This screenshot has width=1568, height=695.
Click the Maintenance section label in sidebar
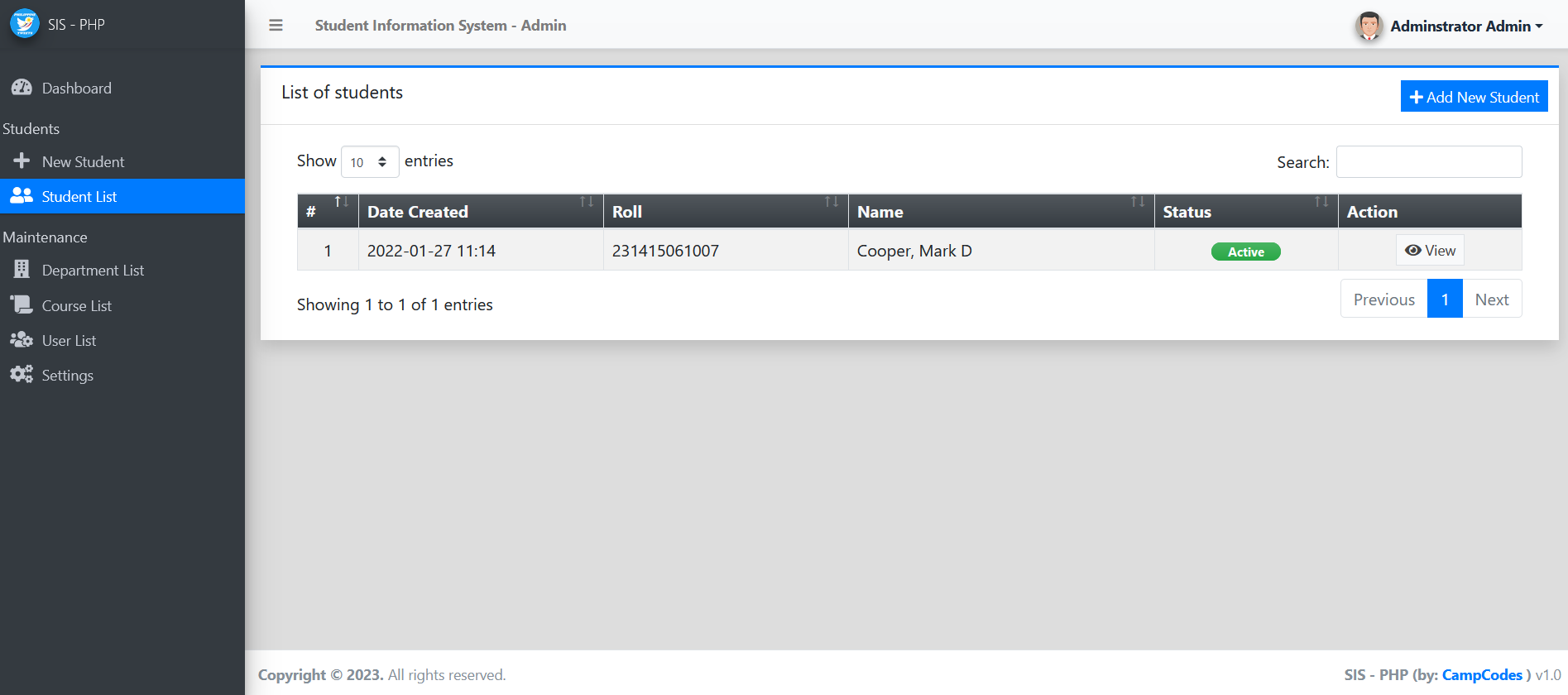pyautogui.click(x=45, y=237)
